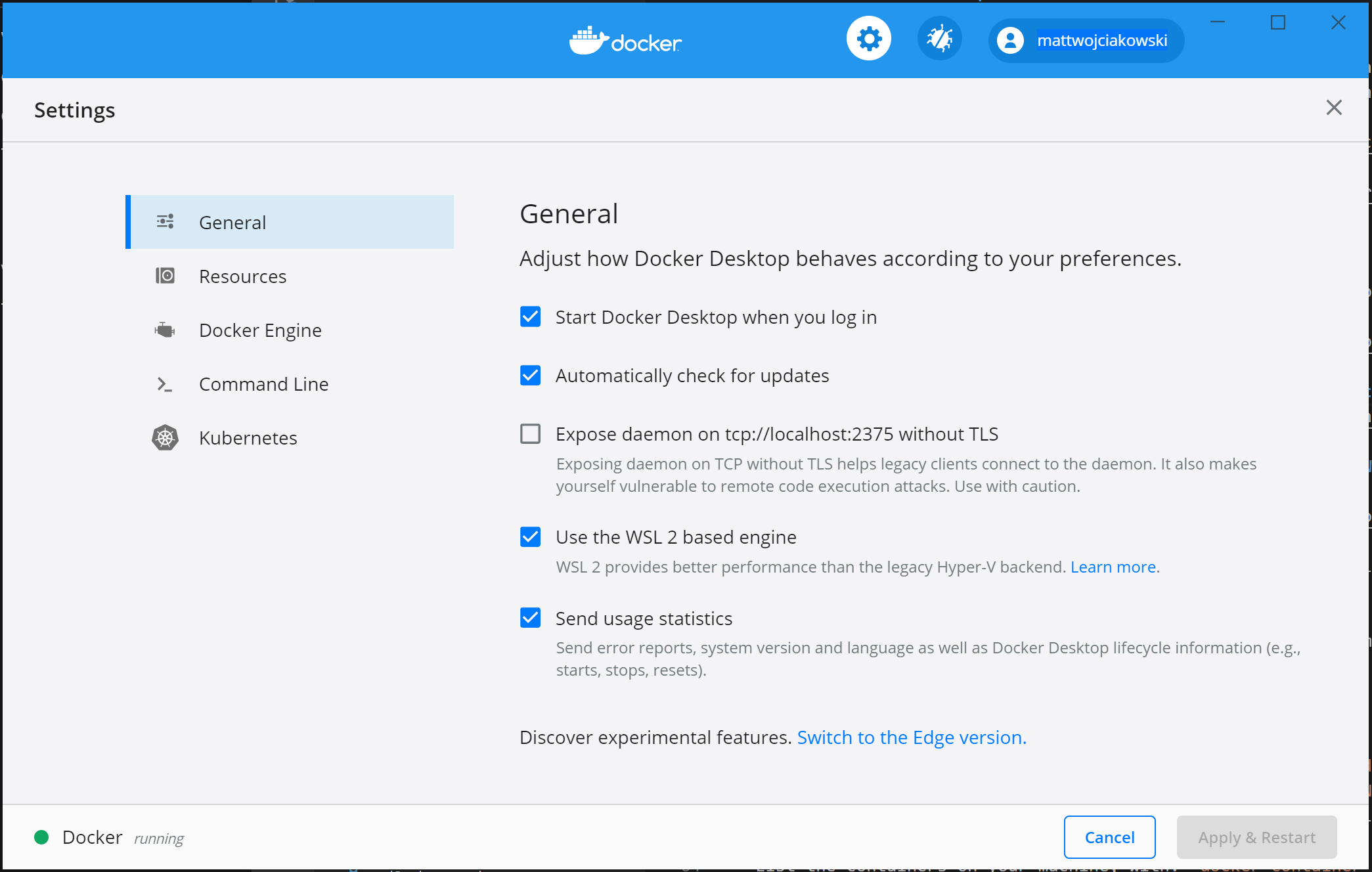Toggle Start Docker Desktop on login
This screenshot has width=1372, height=872.
pos(530,317)
